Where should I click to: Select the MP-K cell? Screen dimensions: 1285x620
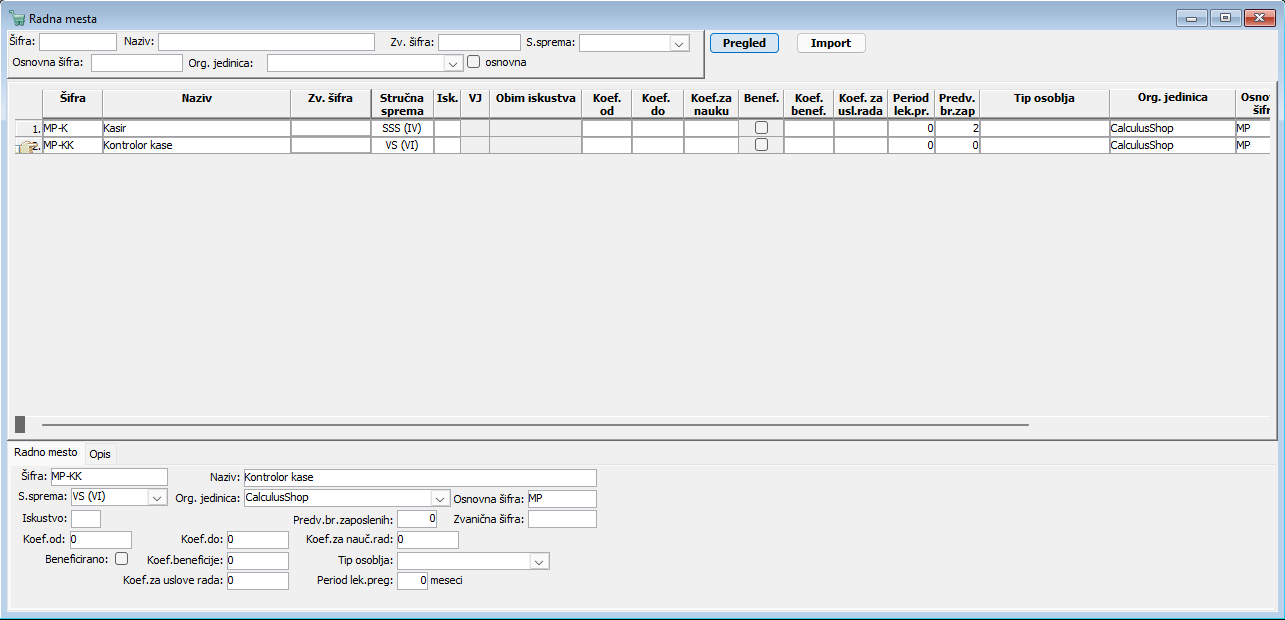click(72, 129)
